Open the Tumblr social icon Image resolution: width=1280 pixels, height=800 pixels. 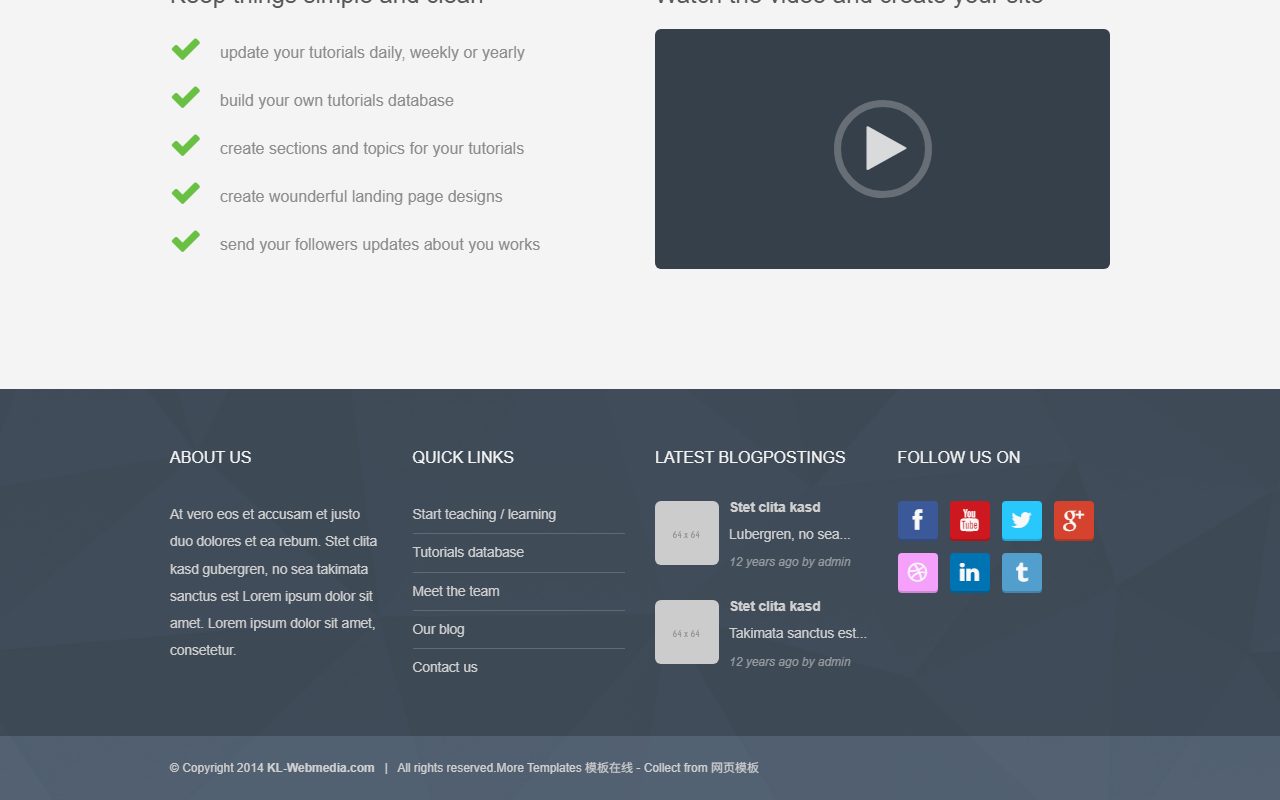pos(1022,573)
